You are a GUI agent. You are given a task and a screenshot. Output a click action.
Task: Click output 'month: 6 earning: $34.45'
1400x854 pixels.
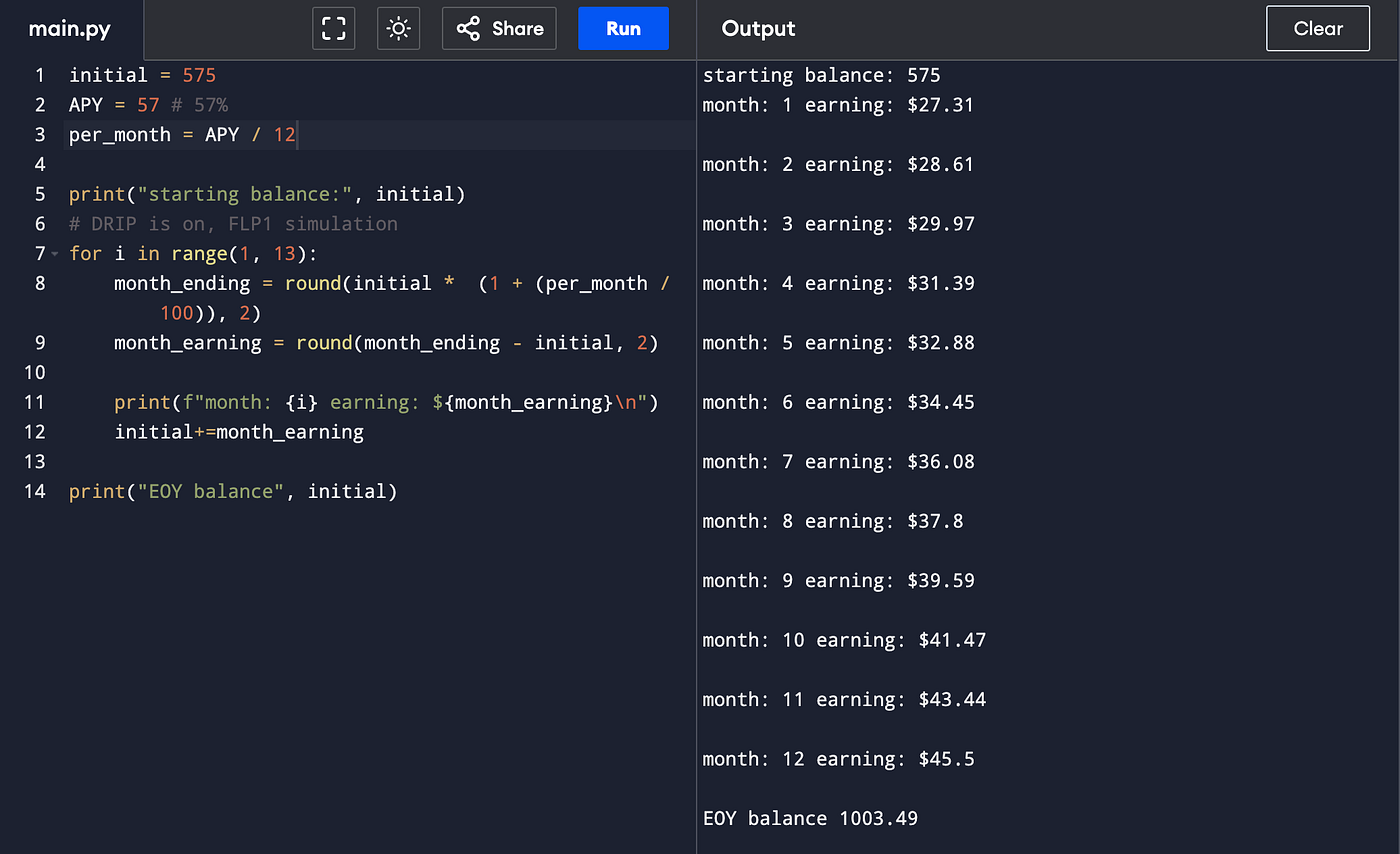[x=838, y=402]
